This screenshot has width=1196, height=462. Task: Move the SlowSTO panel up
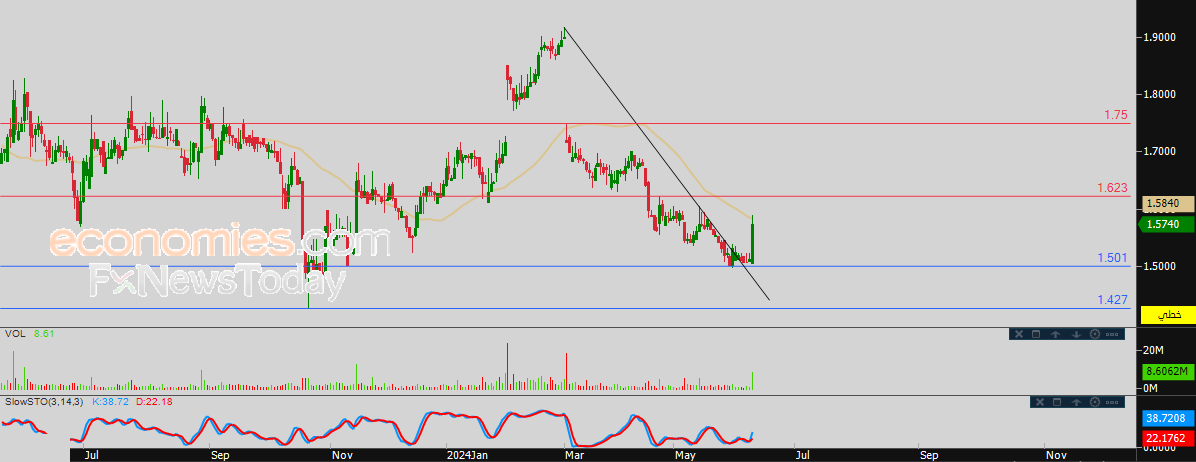coord(1076,402)
